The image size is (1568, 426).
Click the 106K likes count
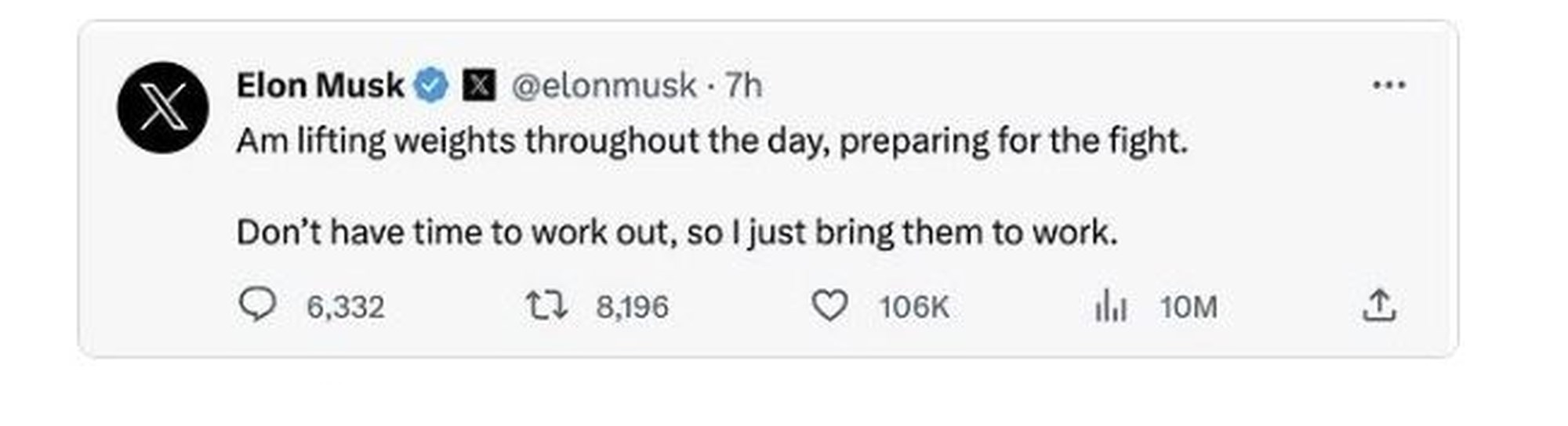(914, 307)
